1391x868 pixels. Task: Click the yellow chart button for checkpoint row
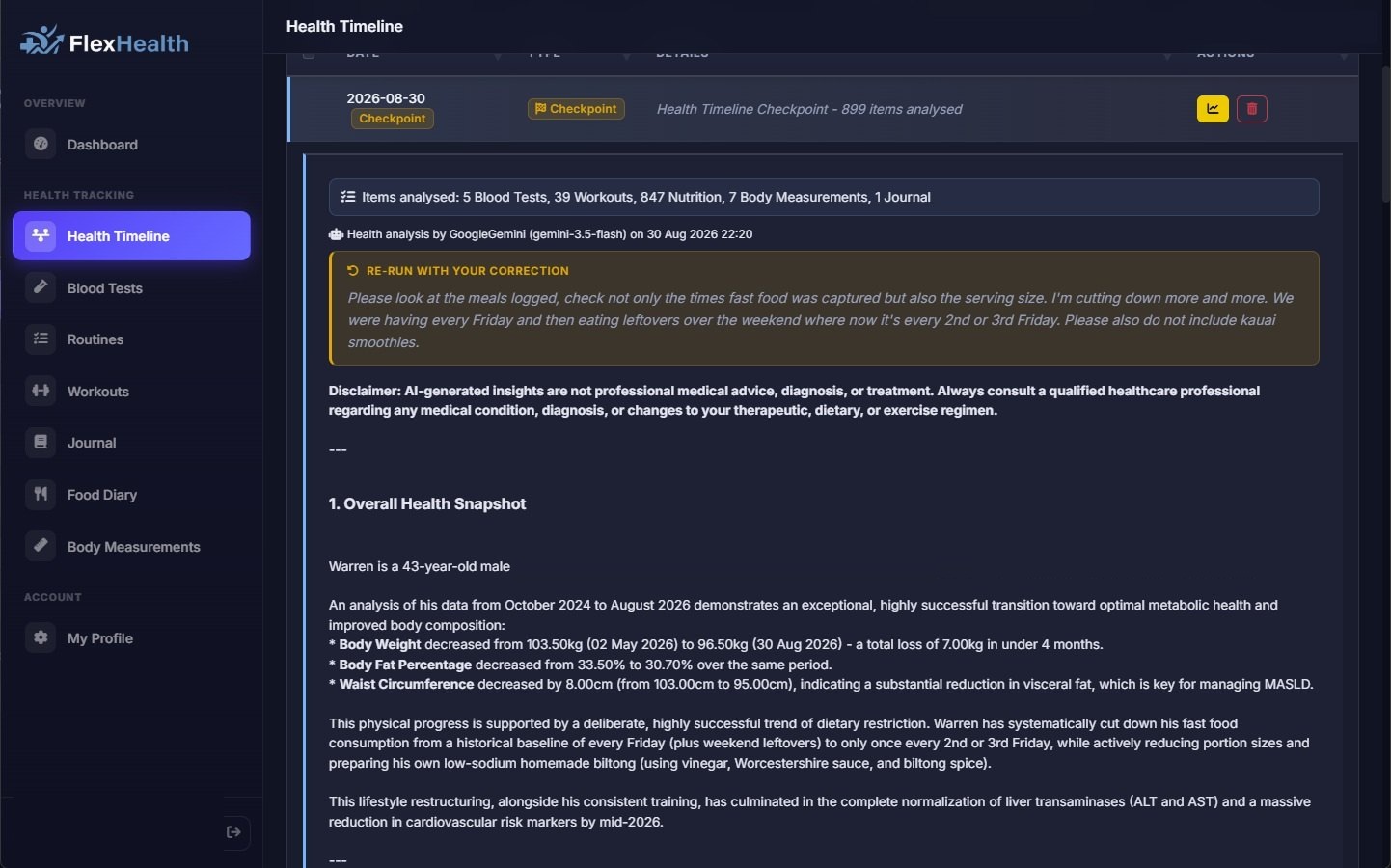tap(1213, 109)
